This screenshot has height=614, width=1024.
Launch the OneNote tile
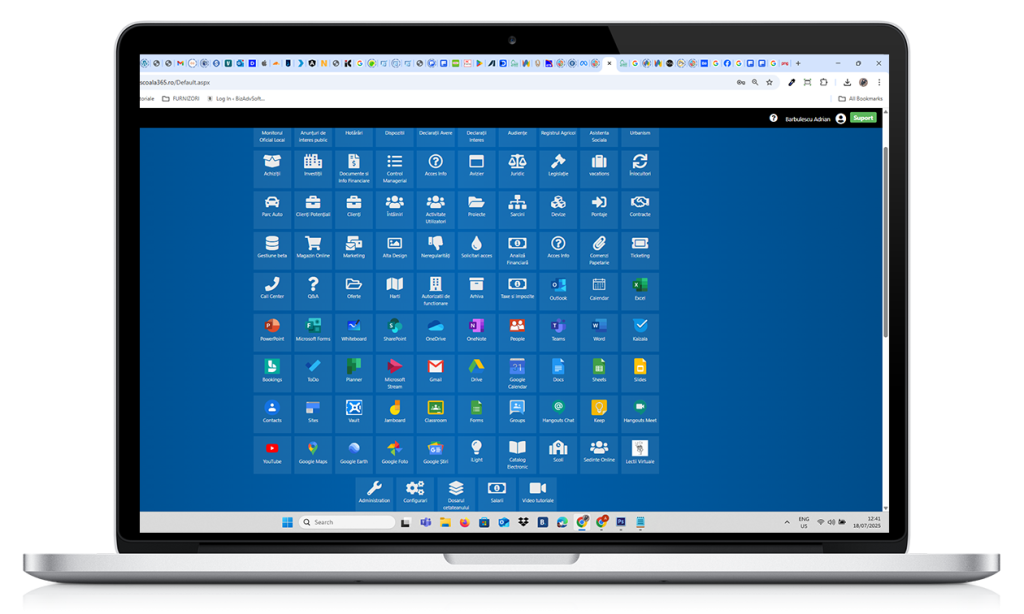(477, 332)
